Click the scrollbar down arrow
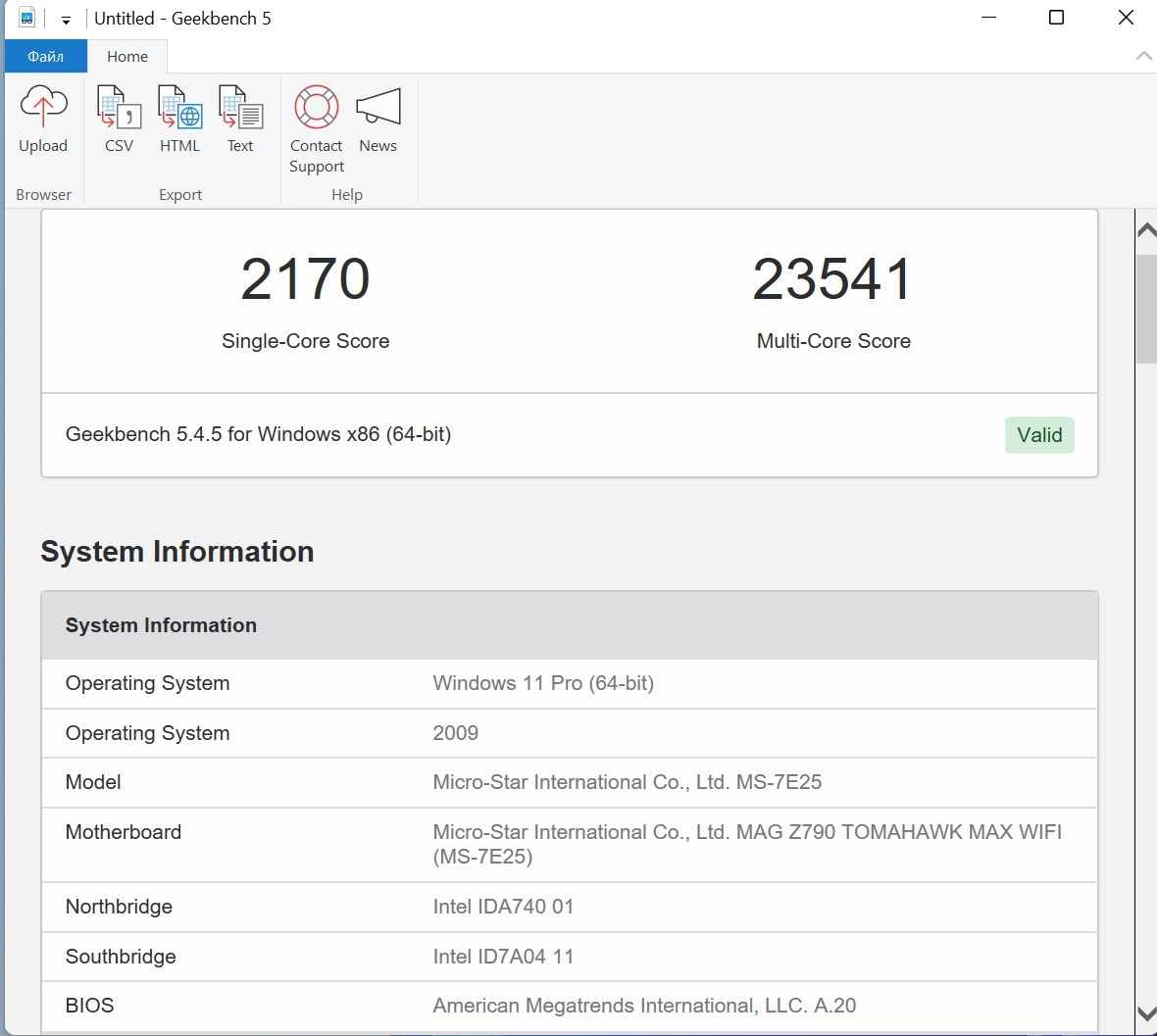 point(1145,1013)
